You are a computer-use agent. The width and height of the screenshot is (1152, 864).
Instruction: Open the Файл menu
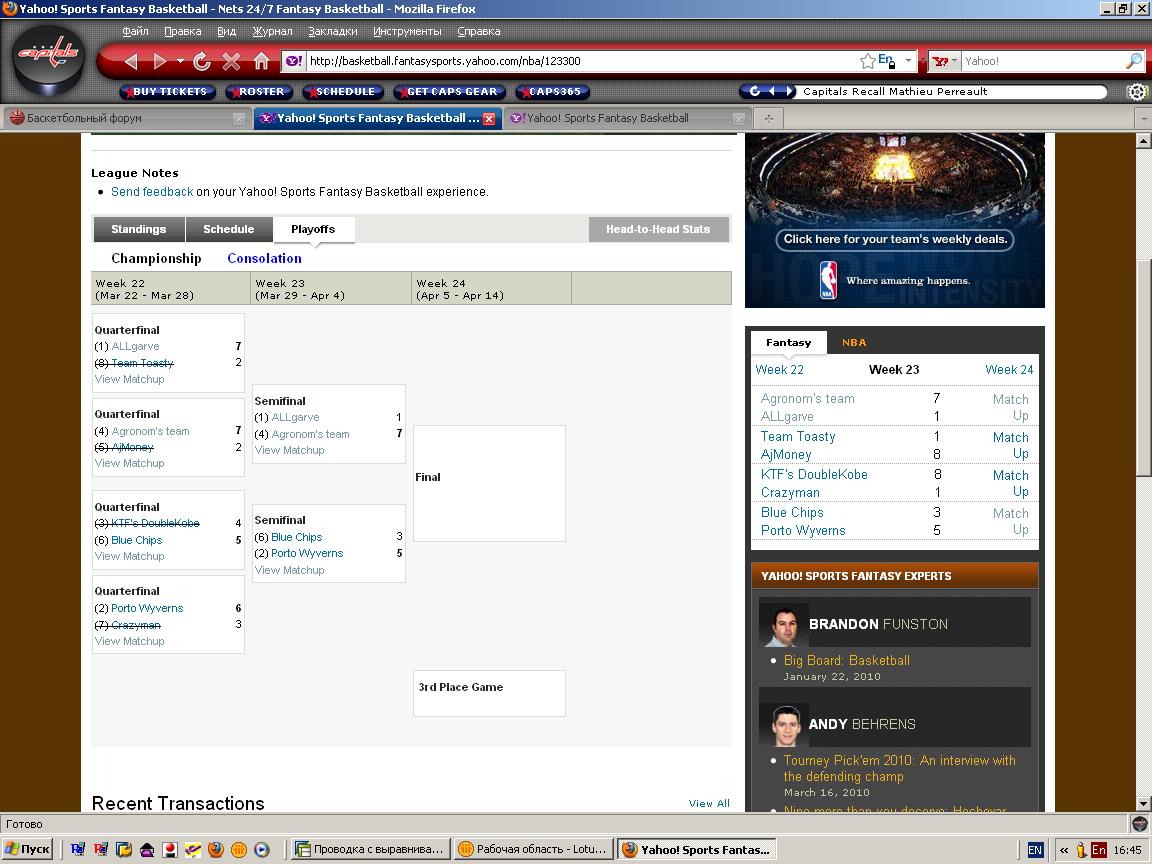135,31
